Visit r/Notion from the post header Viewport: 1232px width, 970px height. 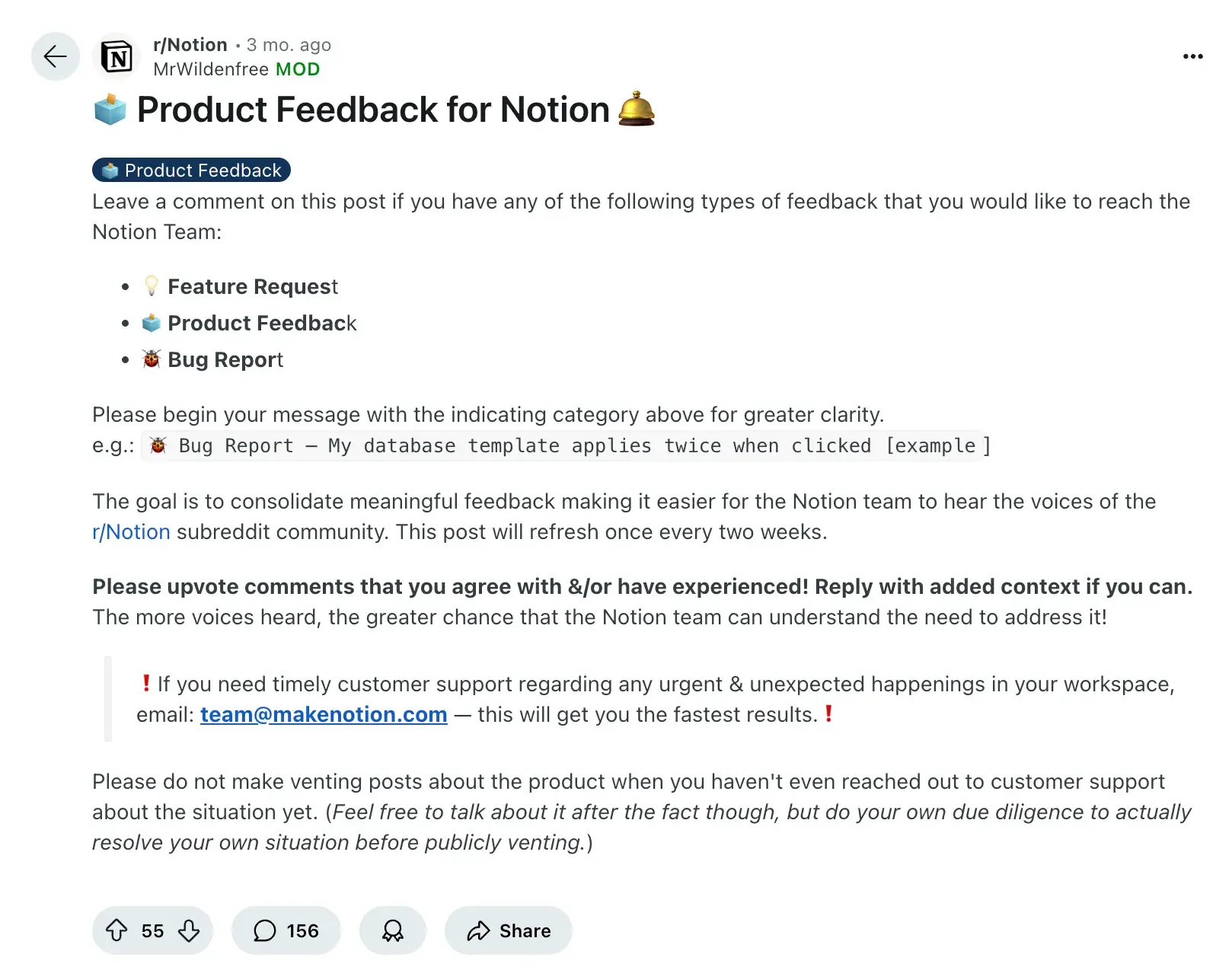pos(190,45)
